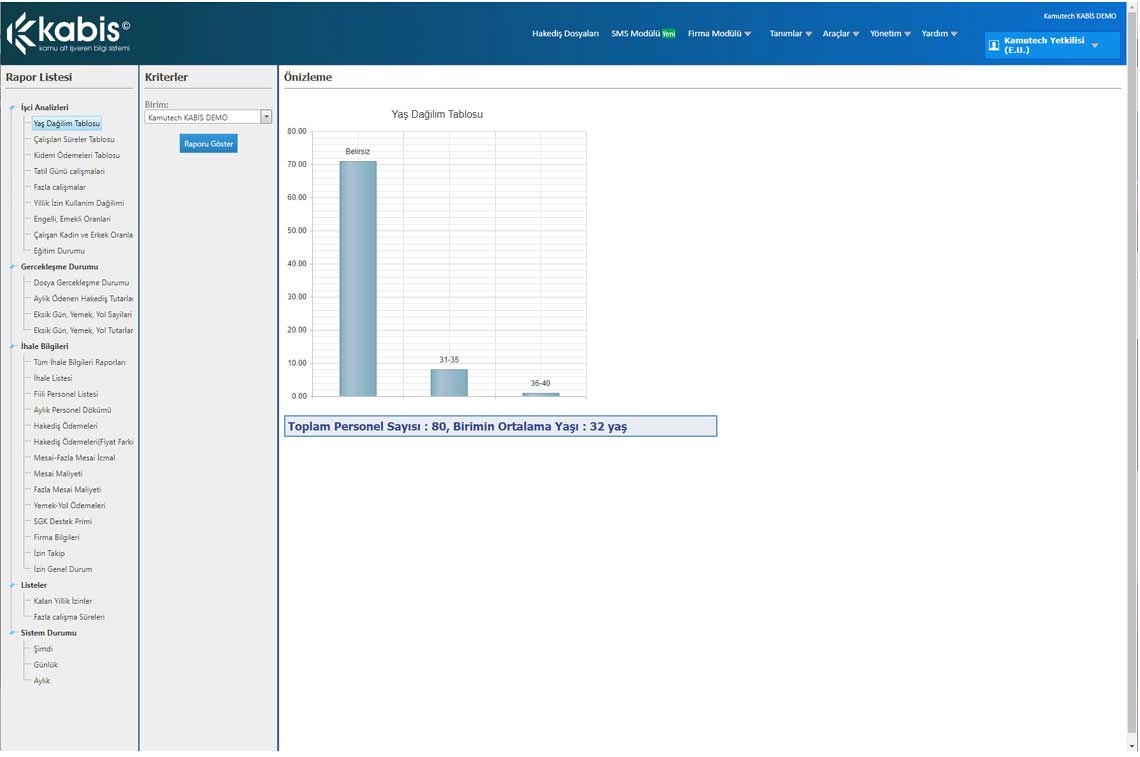Viewport: 1140px width, 757px height.
Task: Open Aylık Personel Dökümü report
Action: (72, 411)
